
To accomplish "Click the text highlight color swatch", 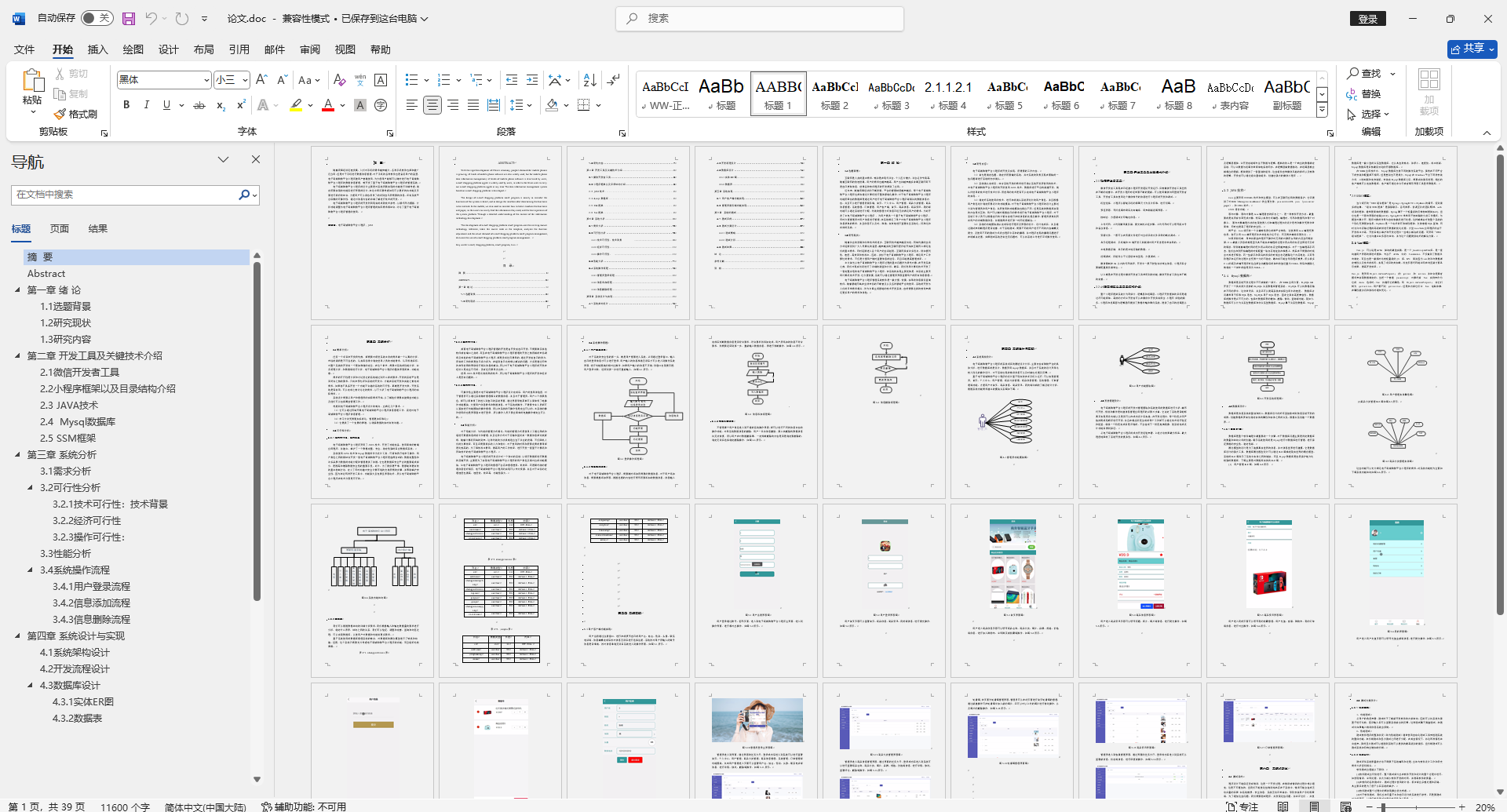I will coord(296,105).
